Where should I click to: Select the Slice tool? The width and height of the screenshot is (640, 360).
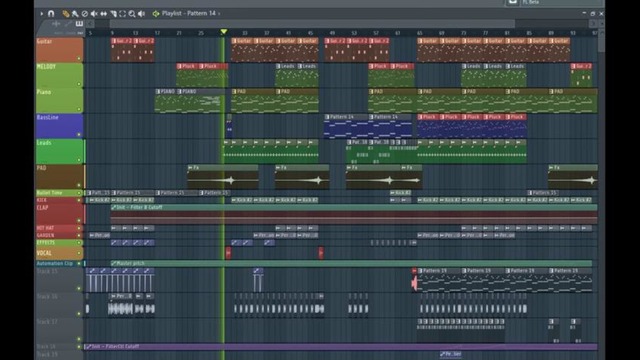[113, 14]
